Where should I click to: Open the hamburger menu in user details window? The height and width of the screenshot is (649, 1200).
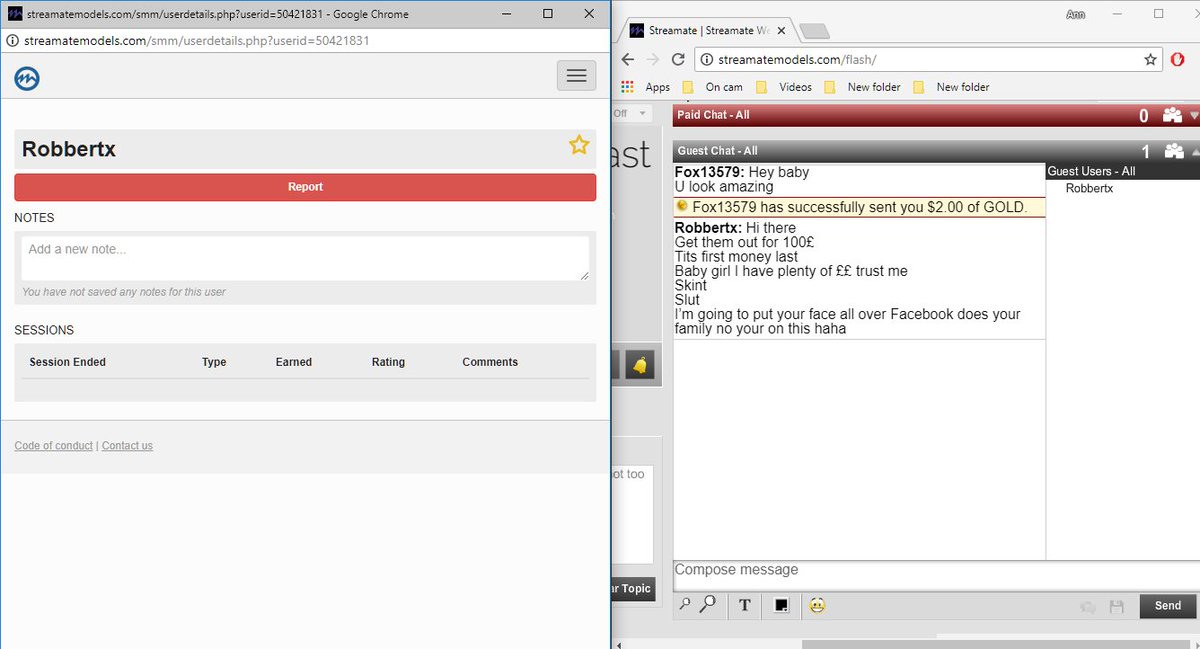tap(576, 76)
